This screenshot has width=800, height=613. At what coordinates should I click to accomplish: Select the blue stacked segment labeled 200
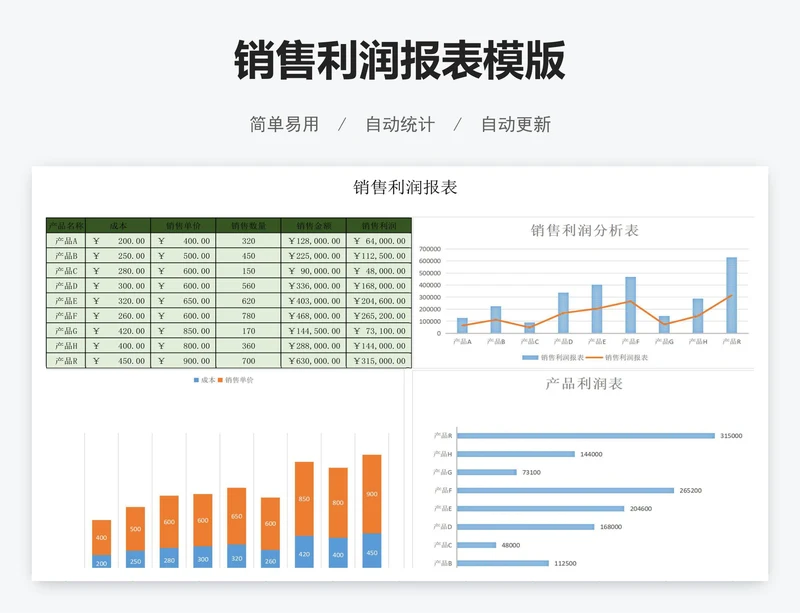pos(101,561)
